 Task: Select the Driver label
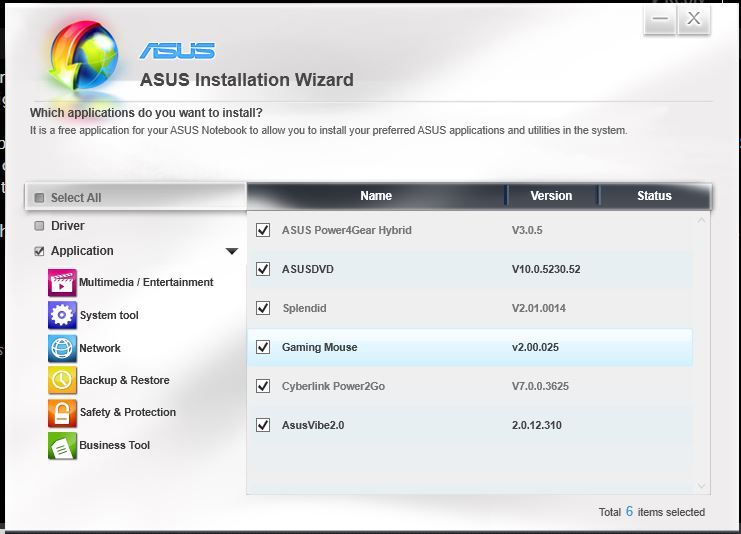pyautogui.click(x=68, y=226)
